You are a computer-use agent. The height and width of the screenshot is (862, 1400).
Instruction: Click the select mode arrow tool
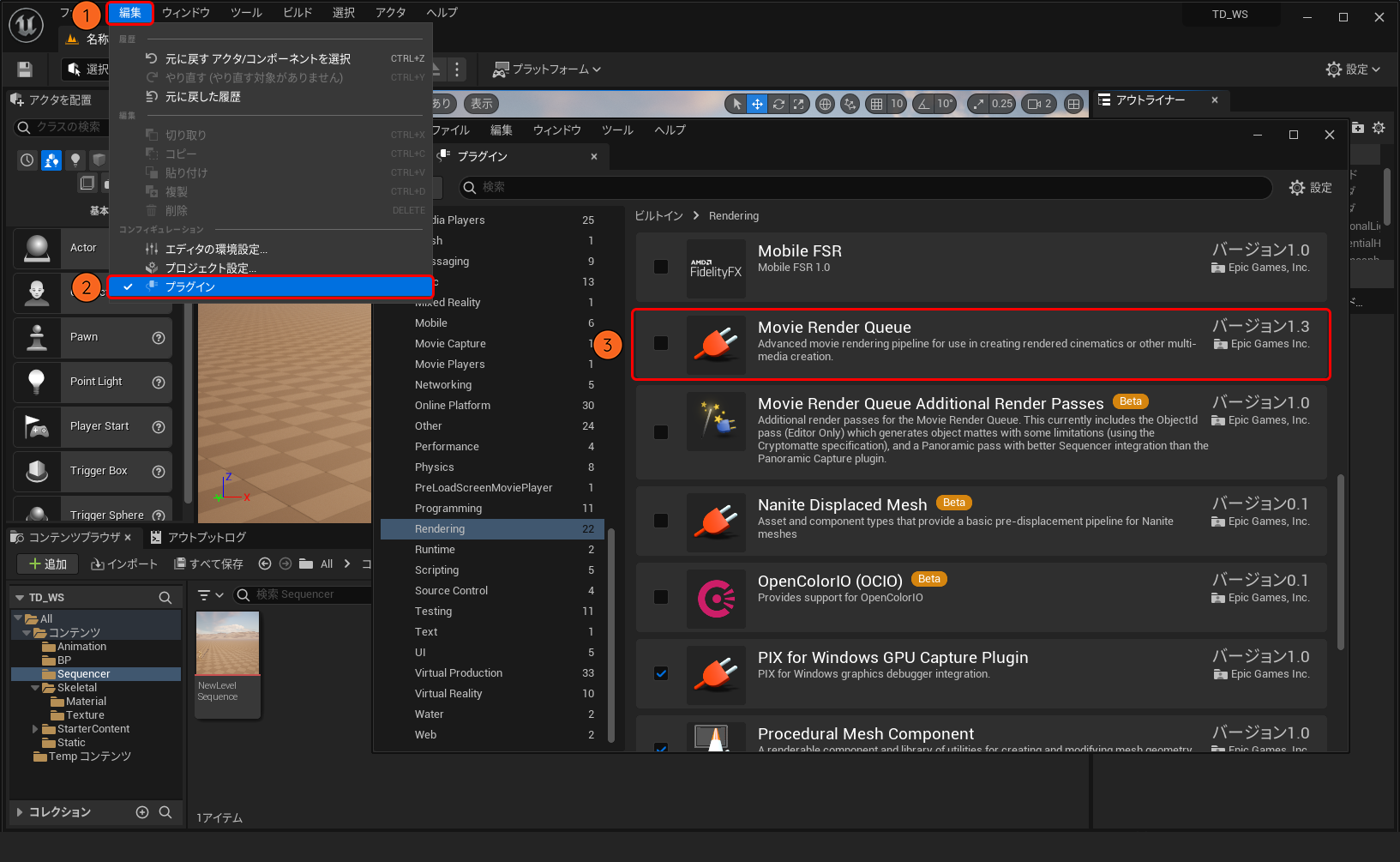736,104
